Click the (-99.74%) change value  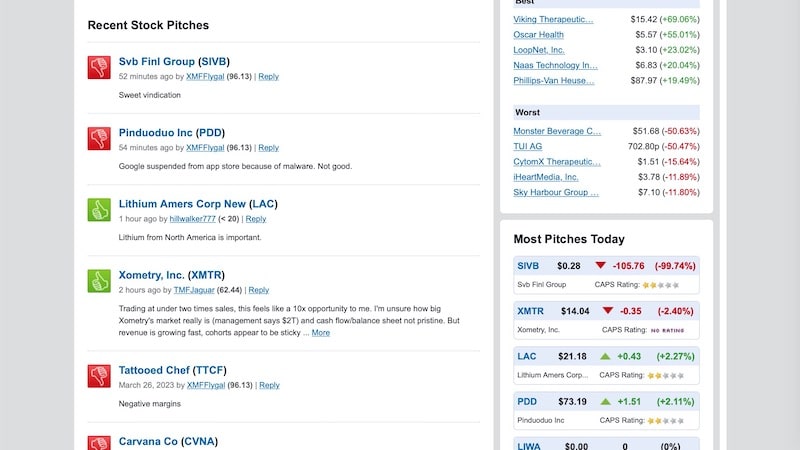[675, 266]
